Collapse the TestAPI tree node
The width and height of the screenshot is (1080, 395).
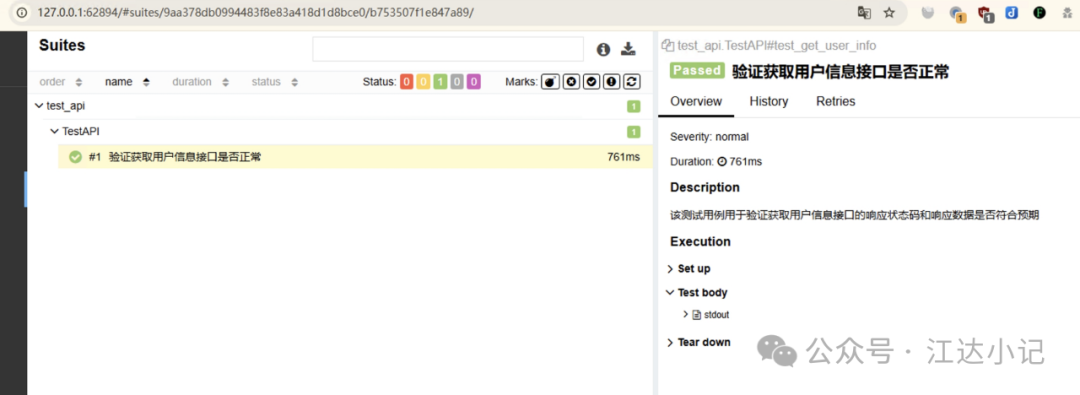pos(55,131)
